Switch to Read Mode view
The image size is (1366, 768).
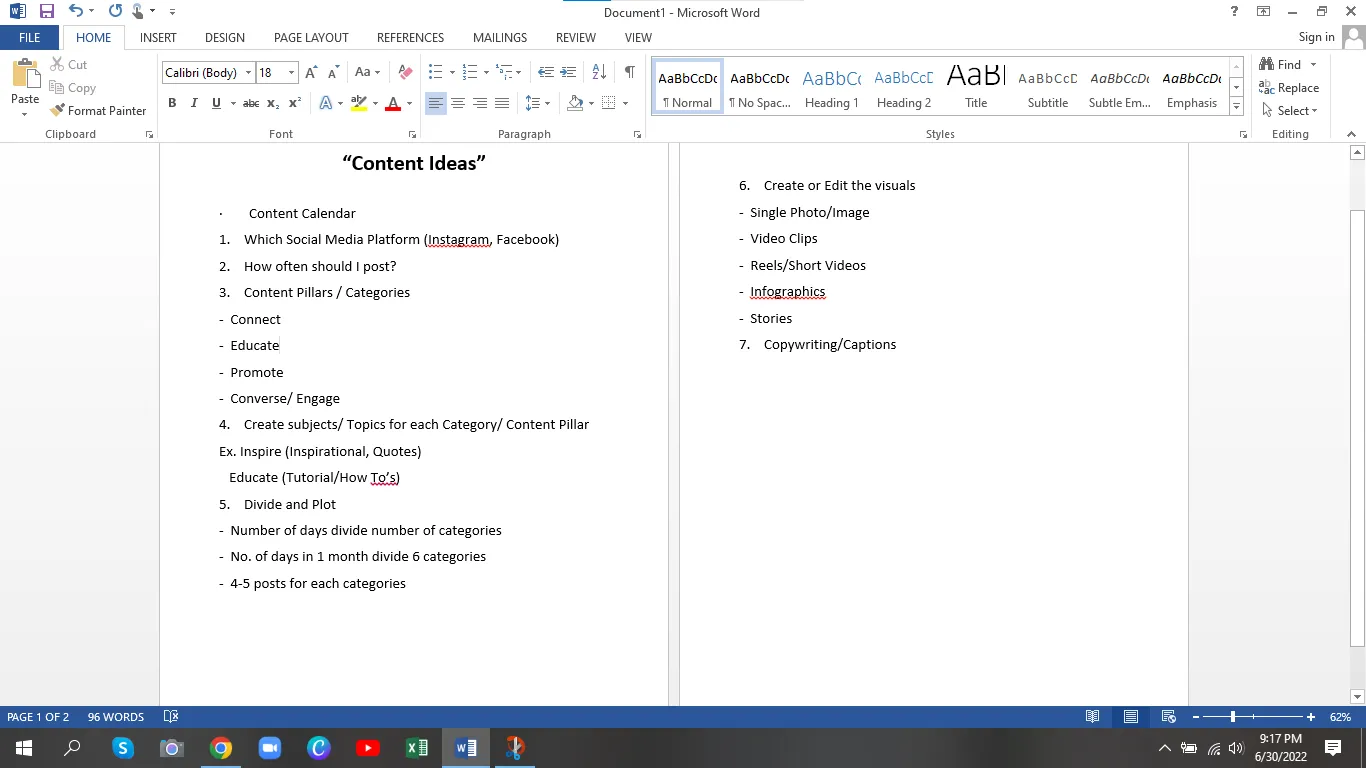[1093, 717]
